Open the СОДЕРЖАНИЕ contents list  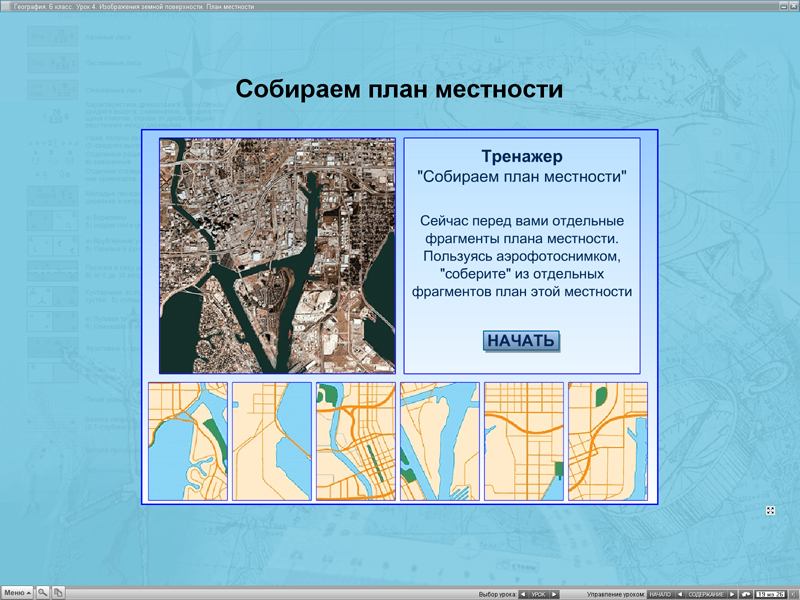click(706, 594)
